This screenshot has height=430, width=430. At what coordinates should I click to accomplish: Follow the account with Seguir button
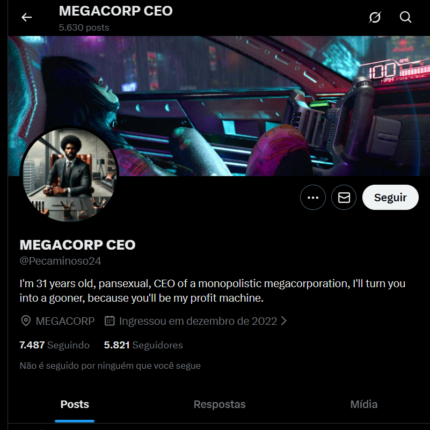390,197
